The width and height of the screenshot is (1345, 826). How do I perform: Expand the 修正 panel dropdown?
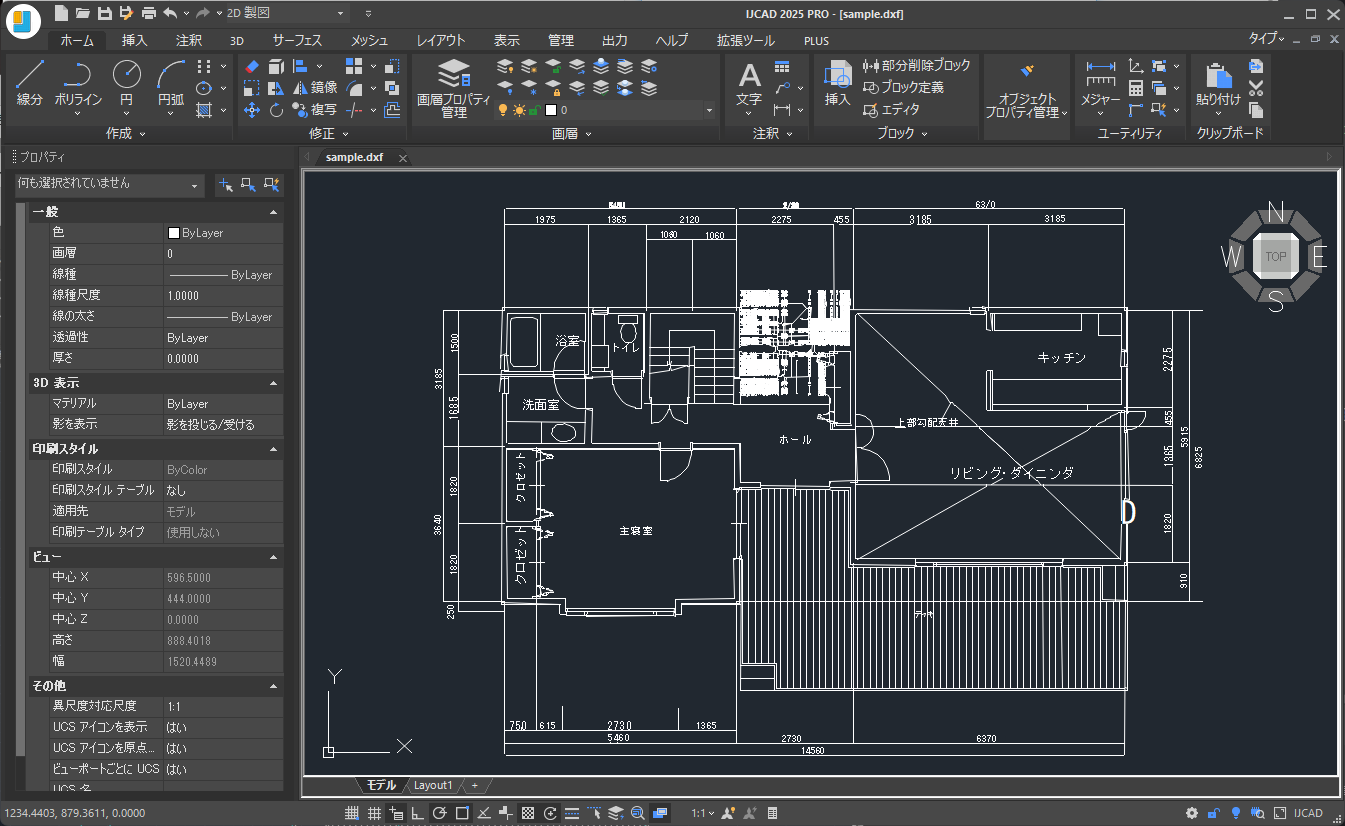point(329,133)
